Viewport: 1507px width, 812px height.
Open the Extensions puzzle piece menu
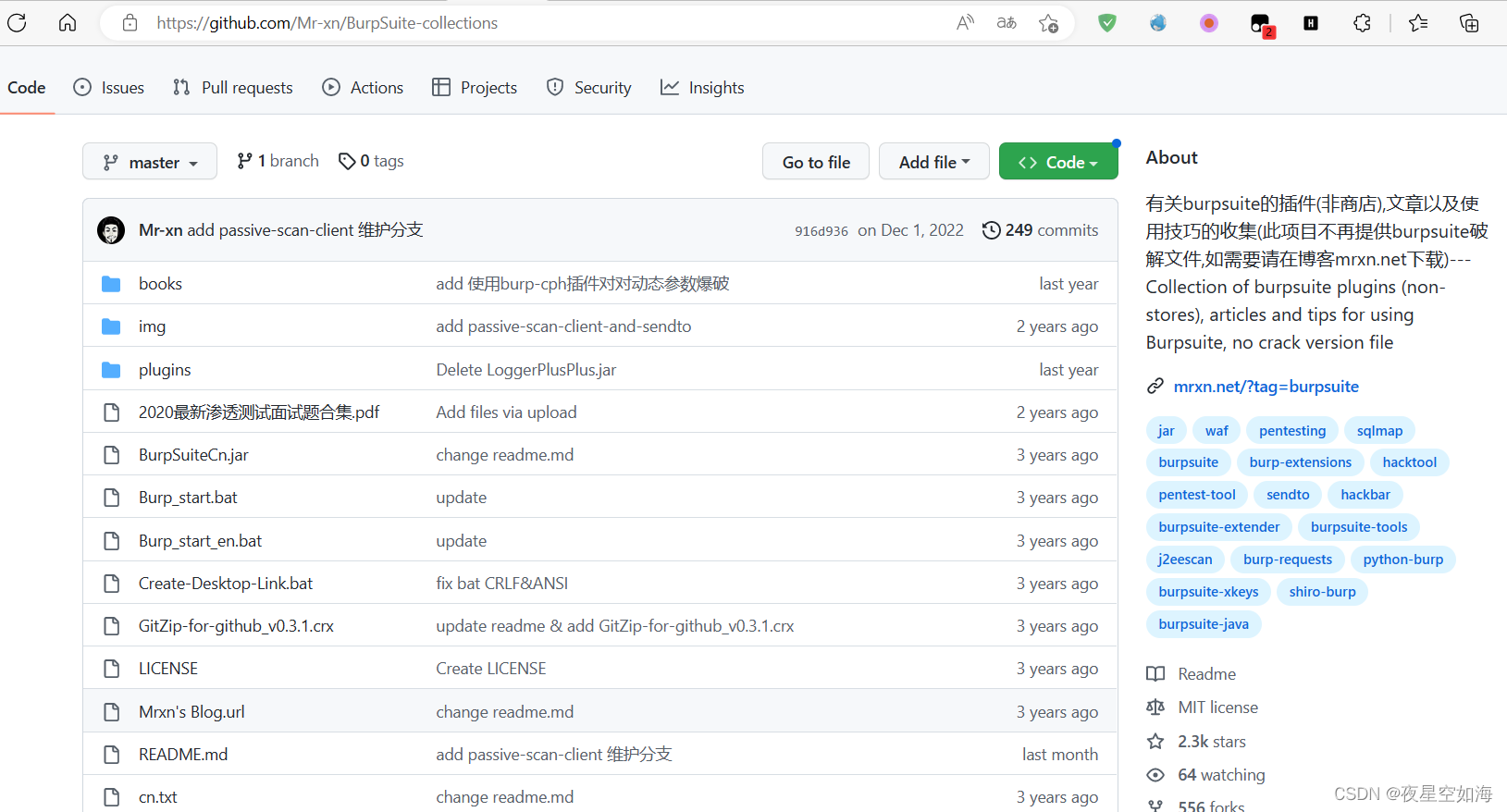1362,23
